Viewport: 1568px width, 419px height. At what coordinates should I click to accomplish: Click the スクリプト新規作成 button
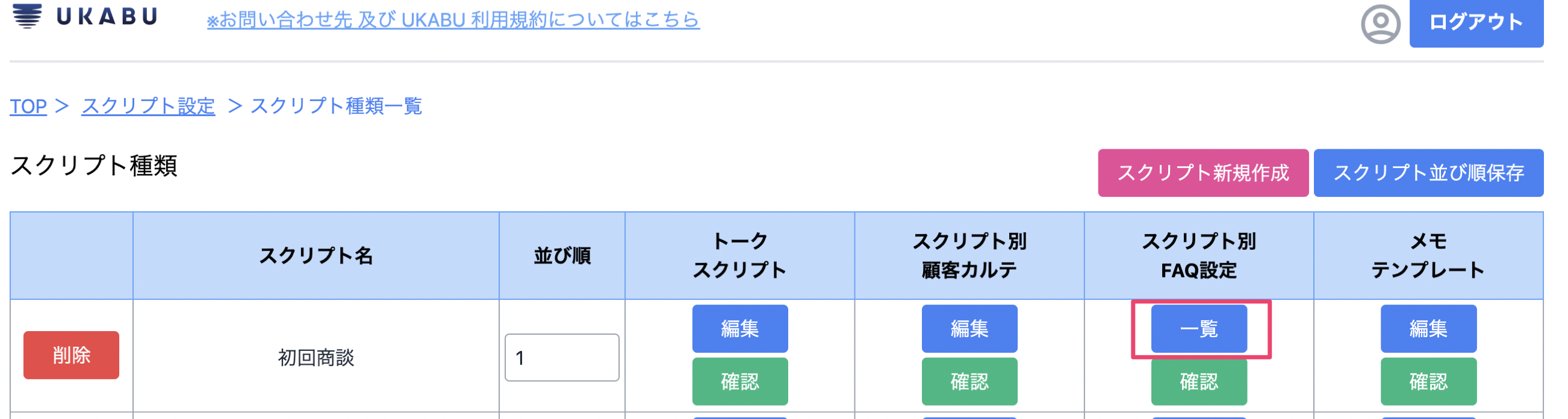(x=1202, y=173)
